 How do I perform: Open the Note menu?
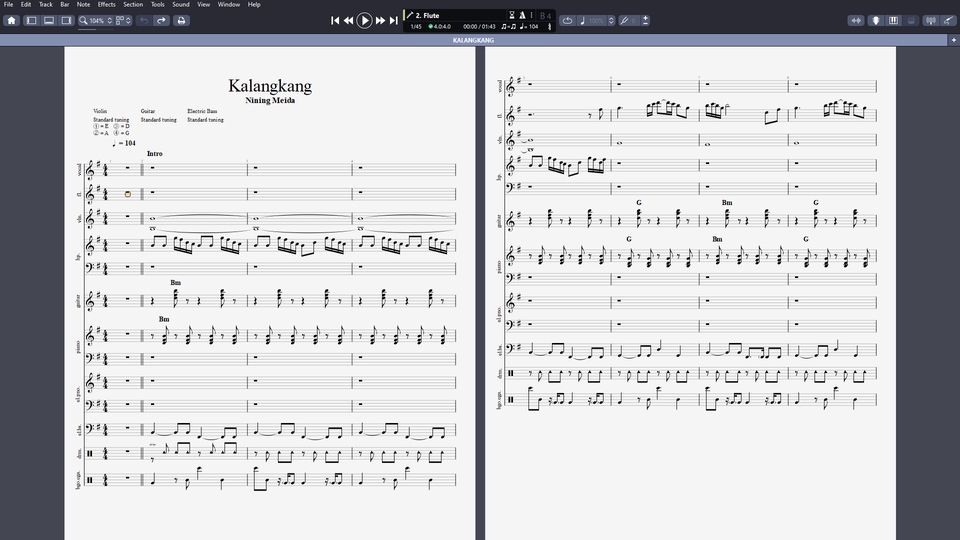[x=83, y=4]
